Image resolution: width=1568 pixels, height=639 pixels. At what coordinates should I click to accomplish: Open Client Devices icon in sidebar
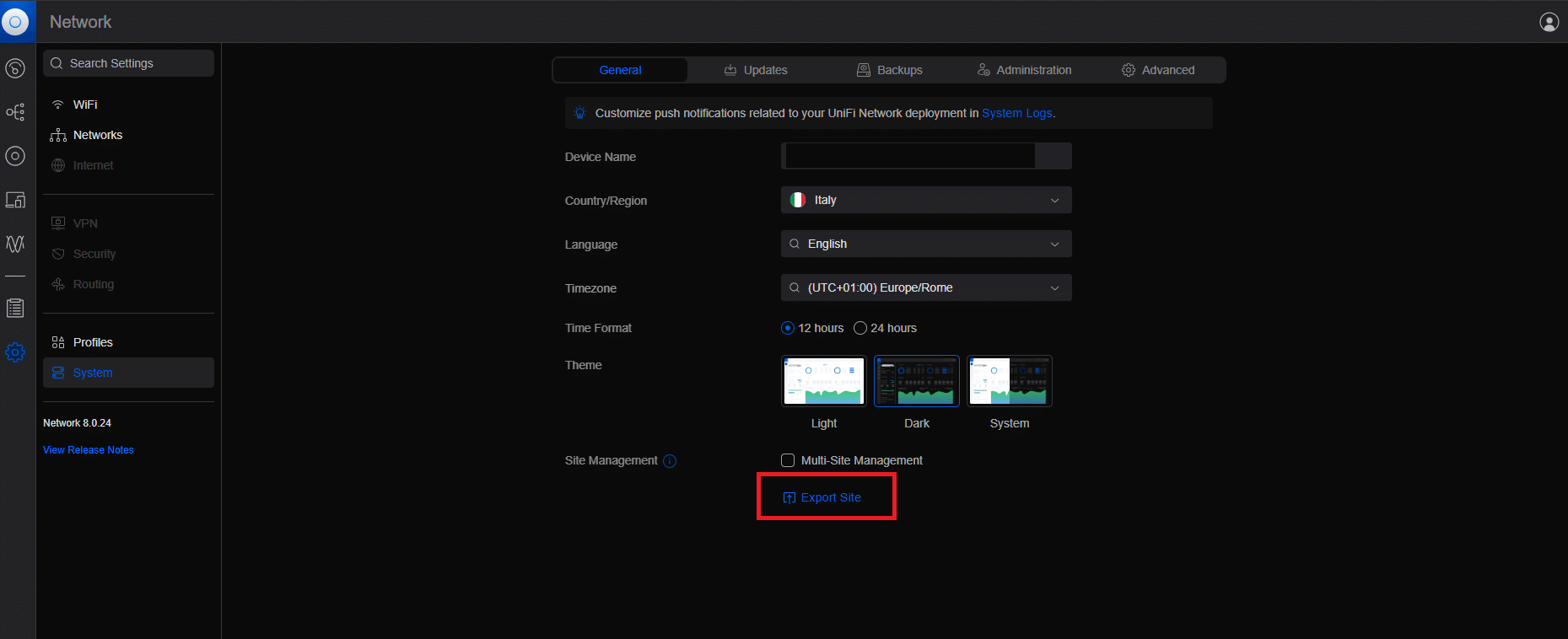(x=15, y=200)
